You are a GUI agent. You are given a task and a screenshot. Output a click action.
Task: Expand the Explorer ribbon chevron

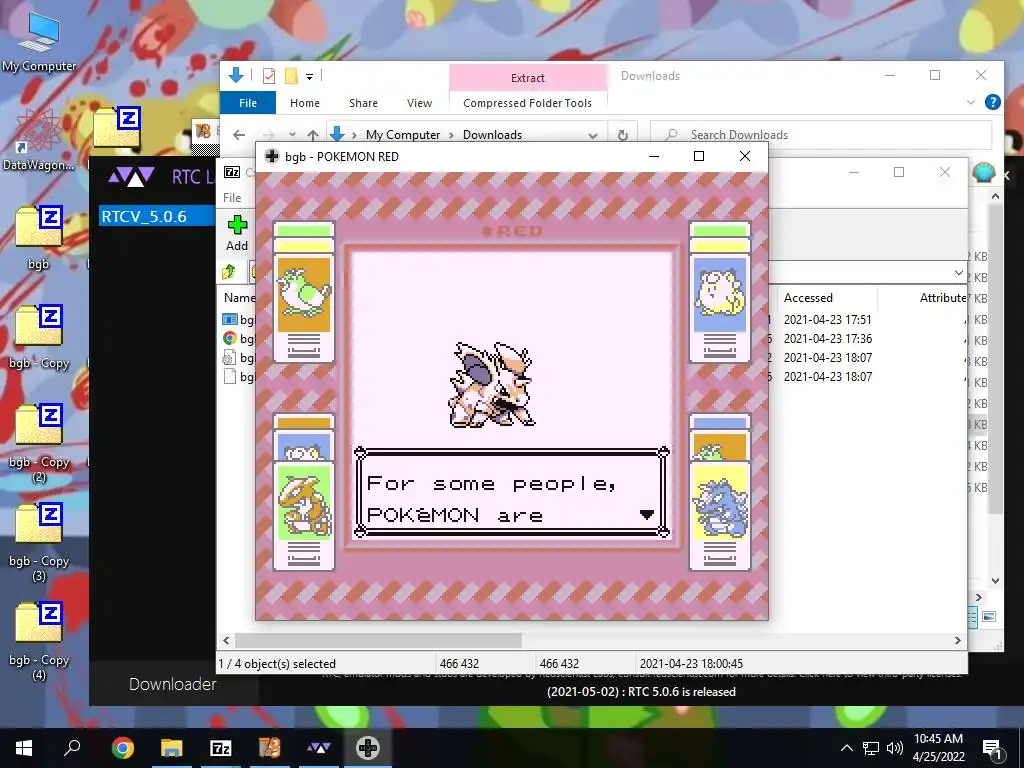(970, 103)
